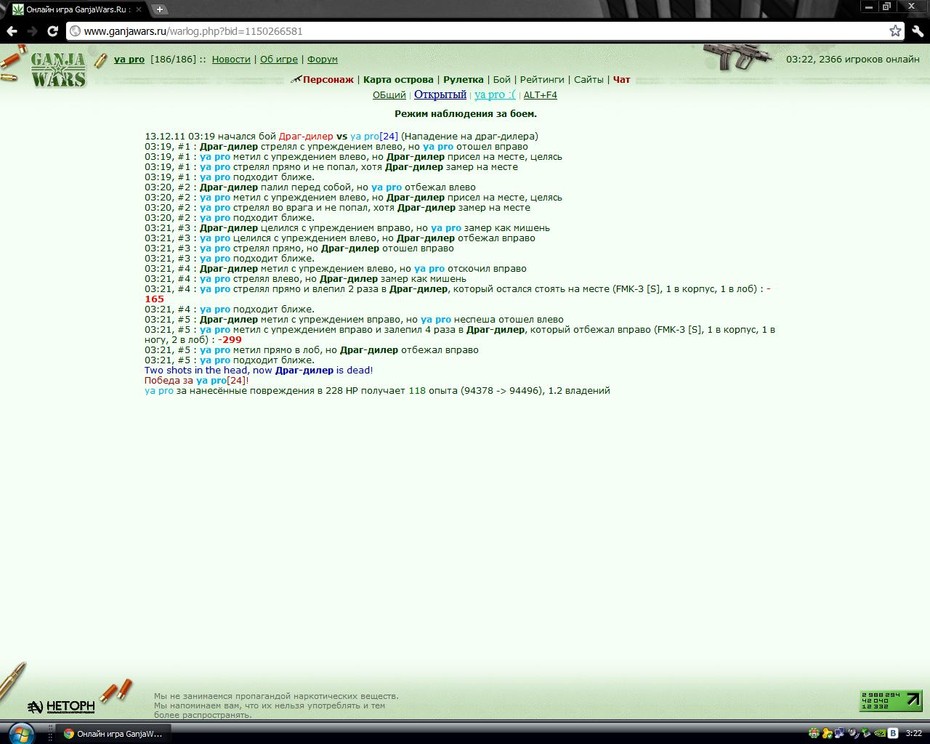
Task: Open the 'ya pro :(' channel link
Action: point(495,95)
